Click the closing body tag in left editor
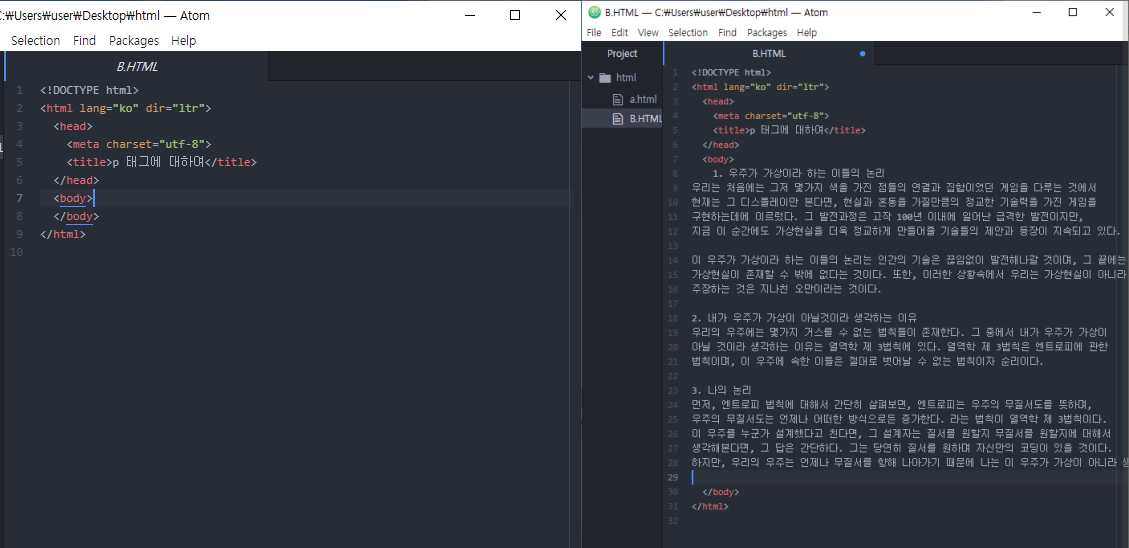Viewport: 1129px width, 548px height. click(76, 216)
